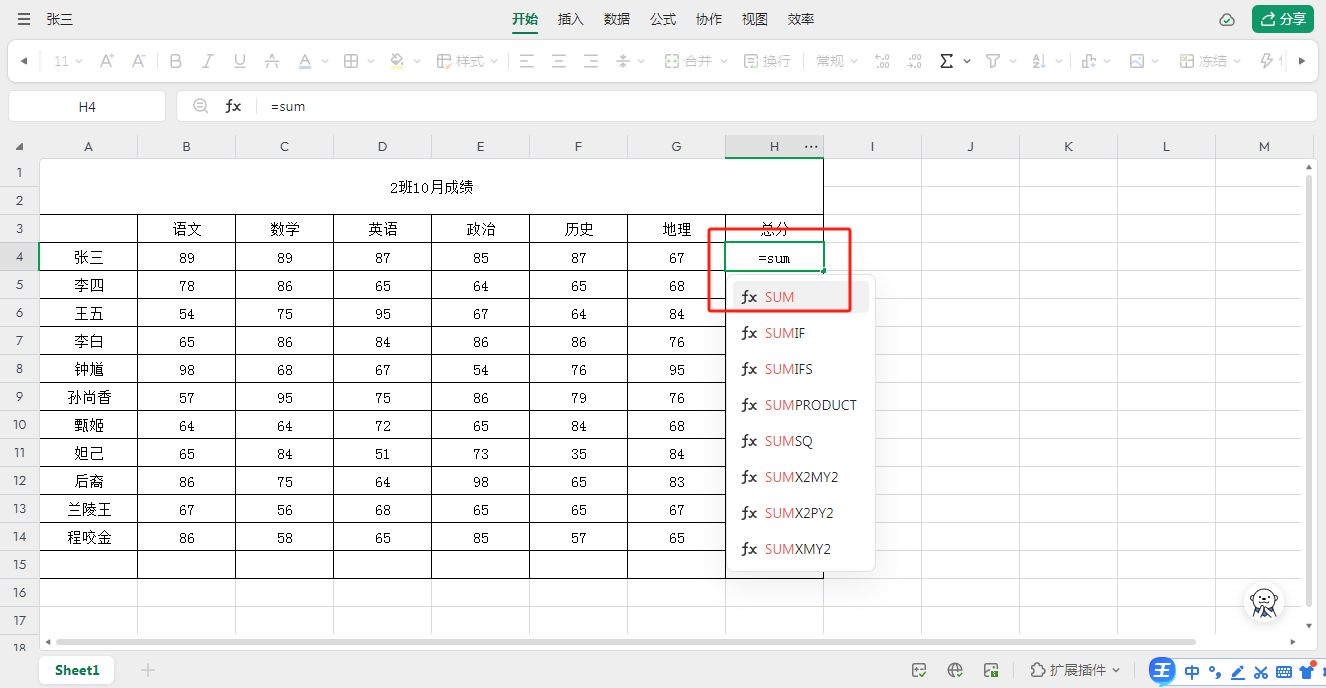Toggle strikethrough formatting
1326x688 pixels.
pyautogui.click(x=272, y=61)
